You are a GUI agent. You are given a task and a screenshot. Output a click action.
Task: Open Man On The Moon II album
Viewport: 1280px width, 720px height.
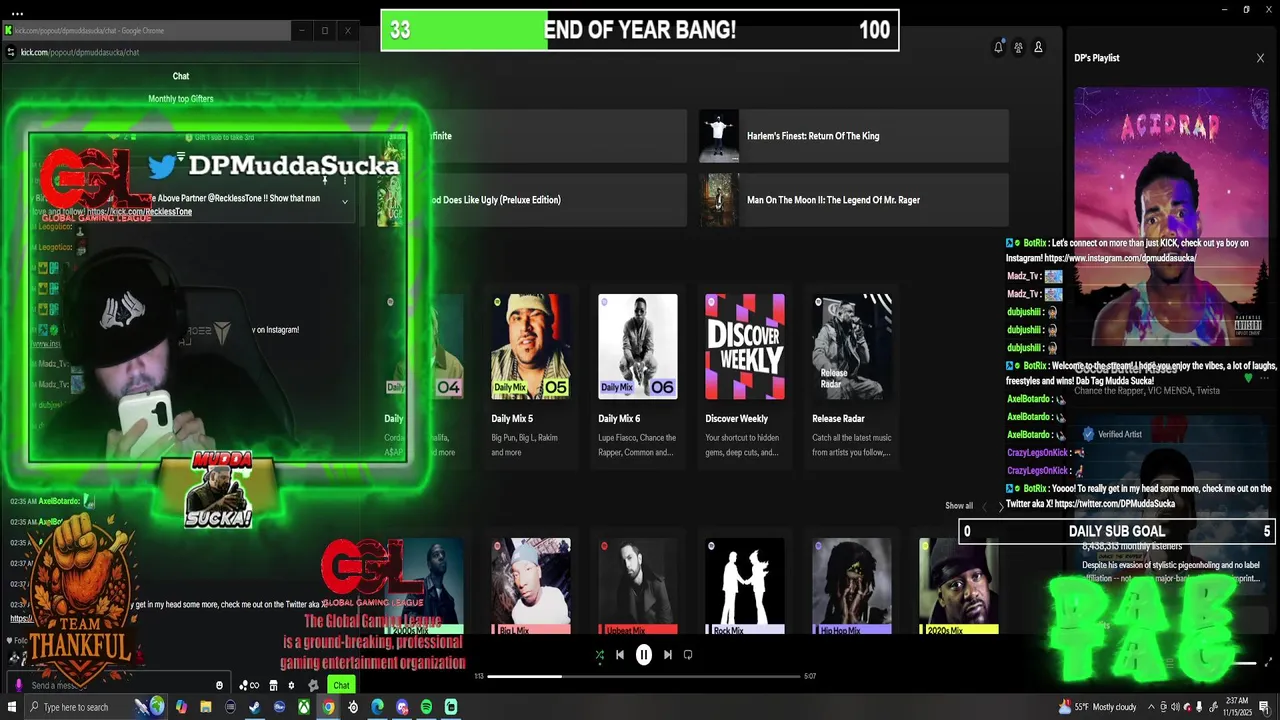[x=854, y=200]
